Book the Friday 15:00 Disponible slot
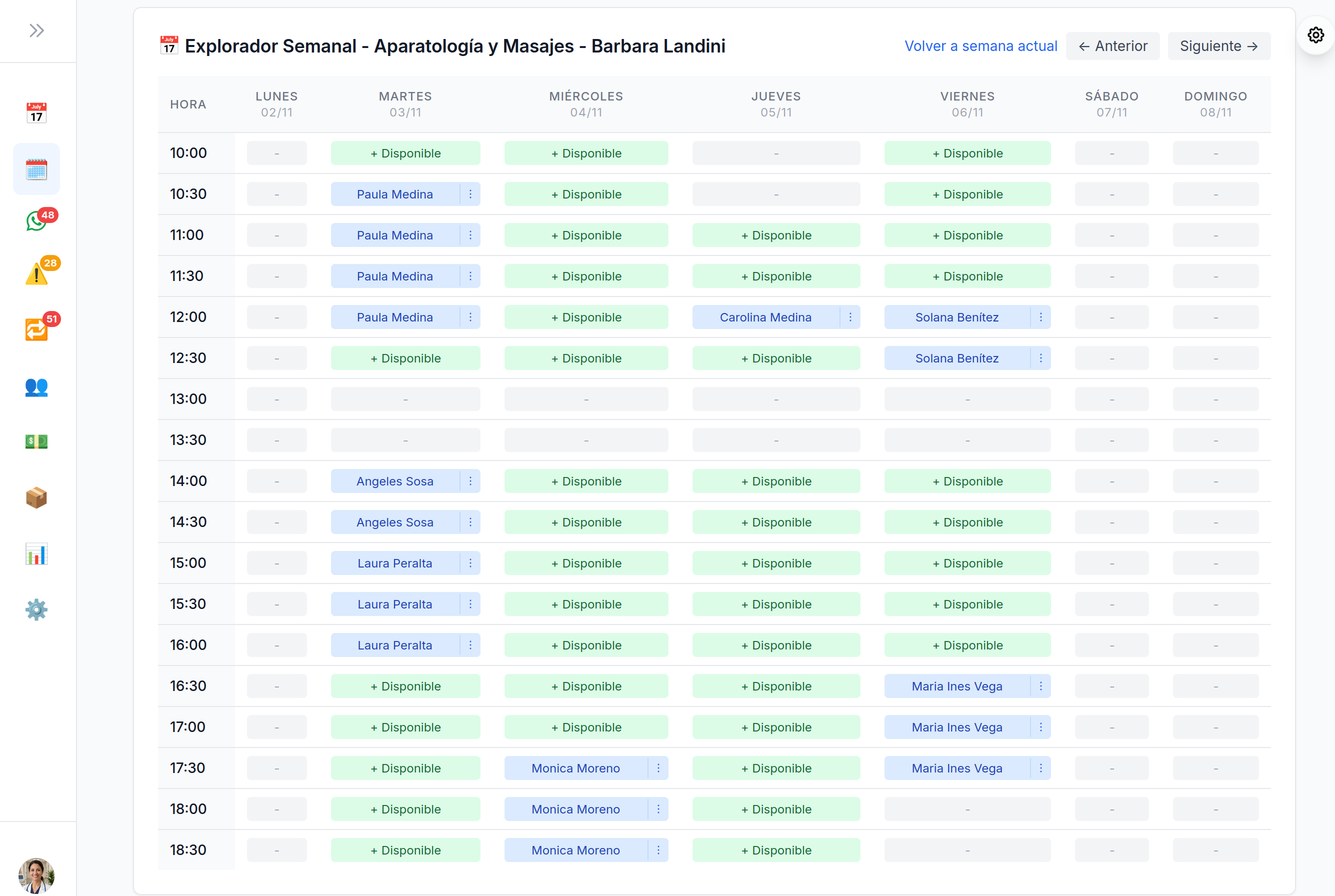The width and height of the screenshot is (1335, 896). 967,563
